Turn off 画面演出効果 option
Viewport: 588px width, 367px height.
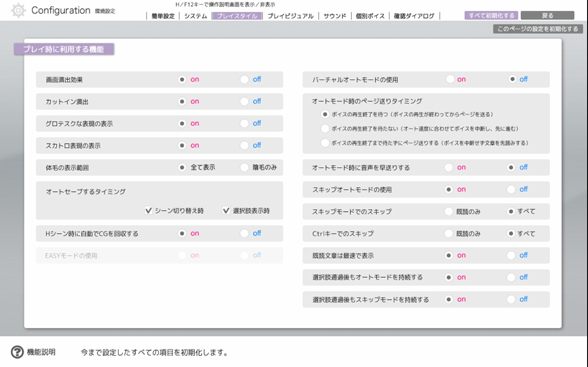pos(244,79)
